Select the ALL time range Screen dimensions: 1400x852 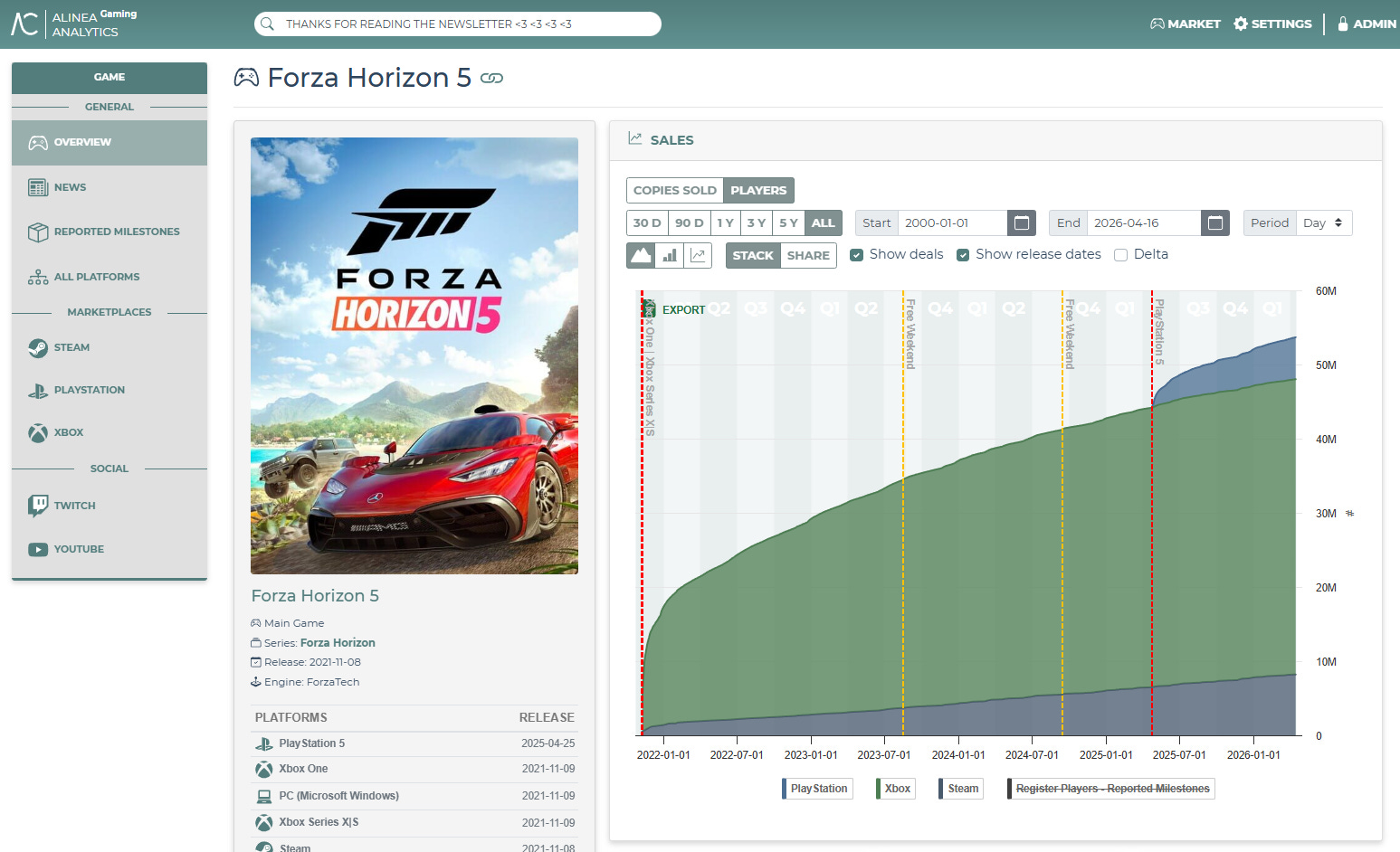[x=824, y=222]
